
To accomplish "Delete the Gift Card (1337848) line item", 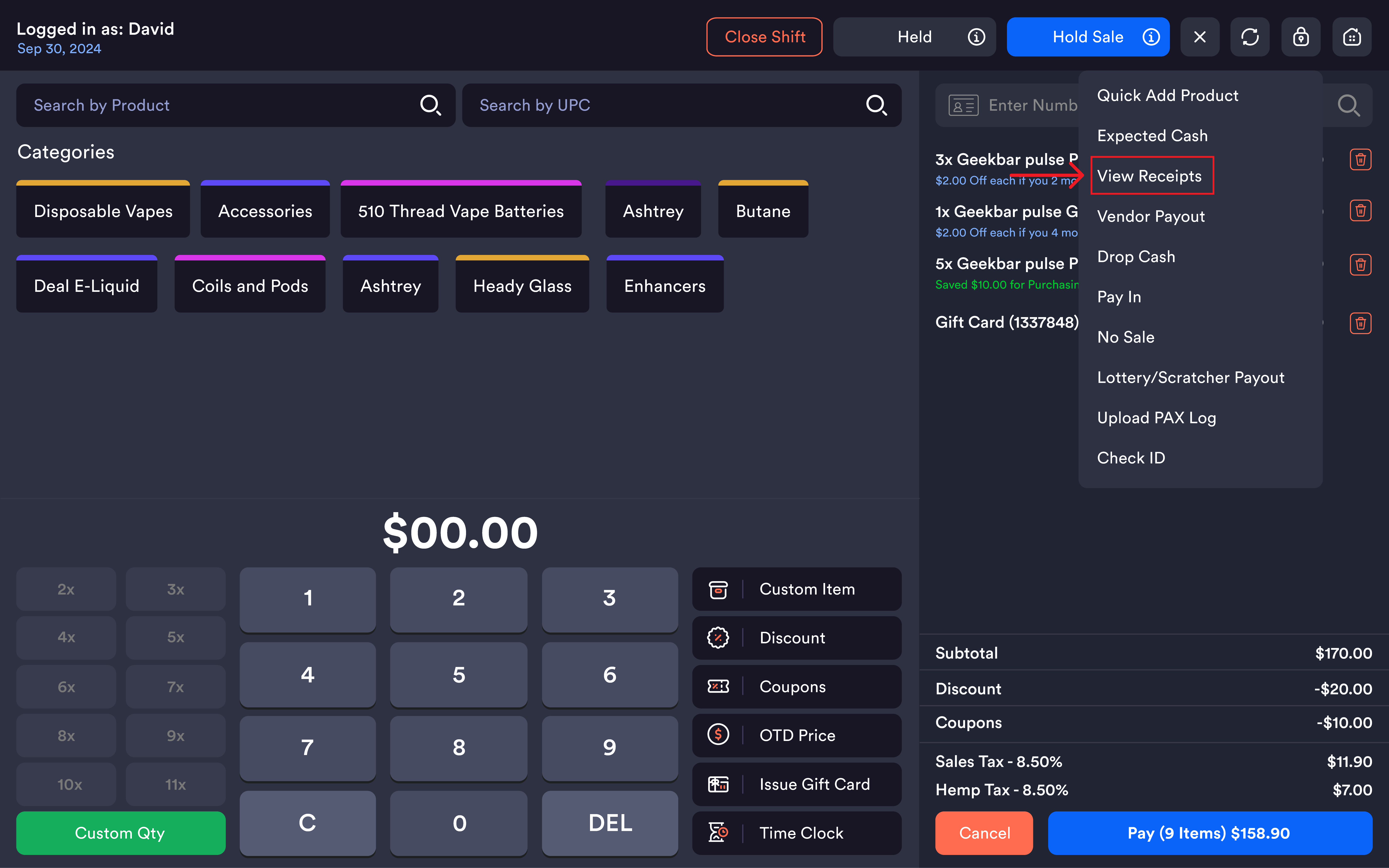I will 1360,323.
